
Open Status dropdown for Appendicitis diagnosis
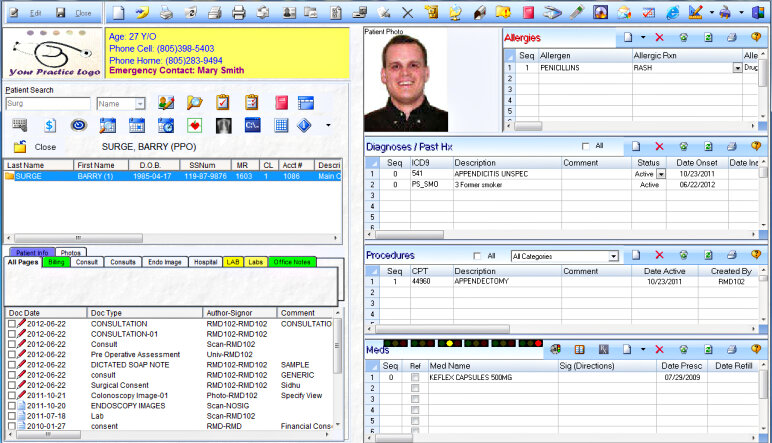coord(661,174)
